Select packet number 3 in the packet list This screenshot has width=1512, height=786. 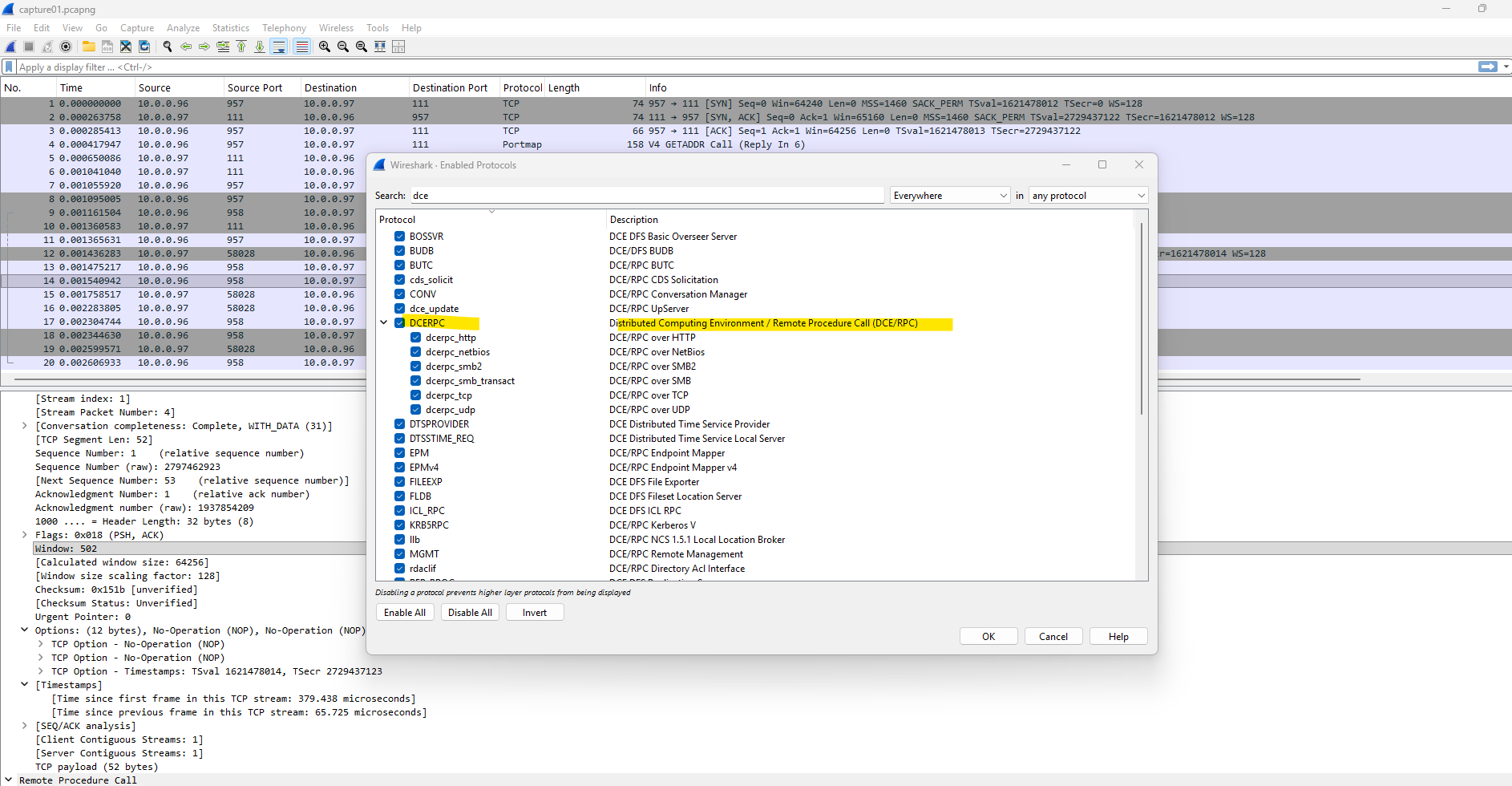pyautogui.click(x=756, y=131)
